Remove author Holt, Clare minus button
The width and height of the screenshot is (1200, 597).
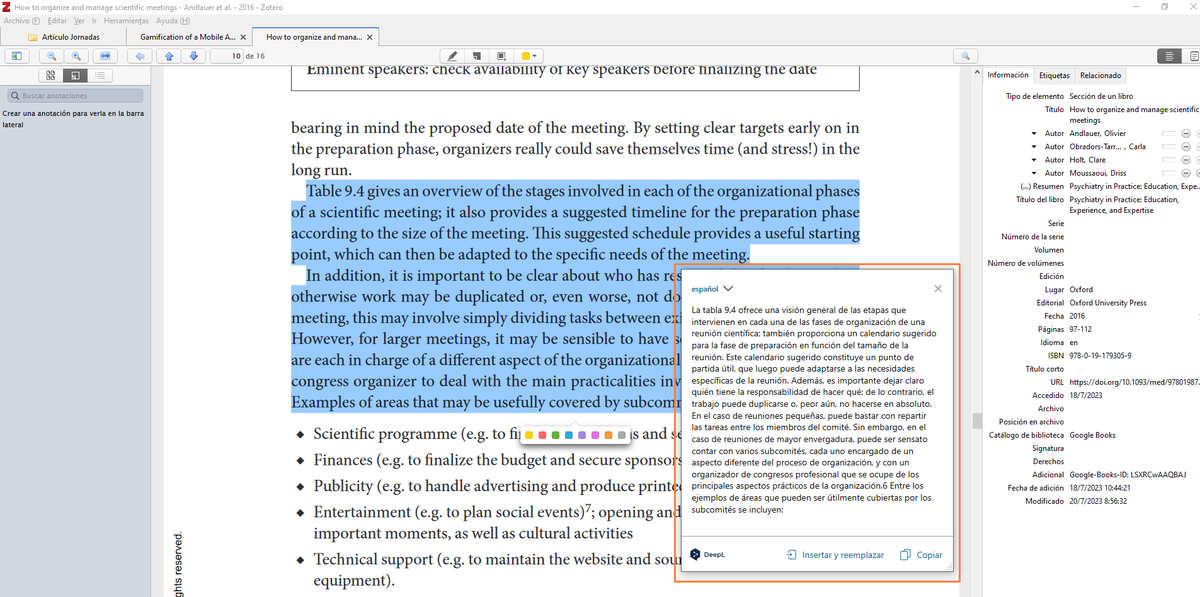1185,160
